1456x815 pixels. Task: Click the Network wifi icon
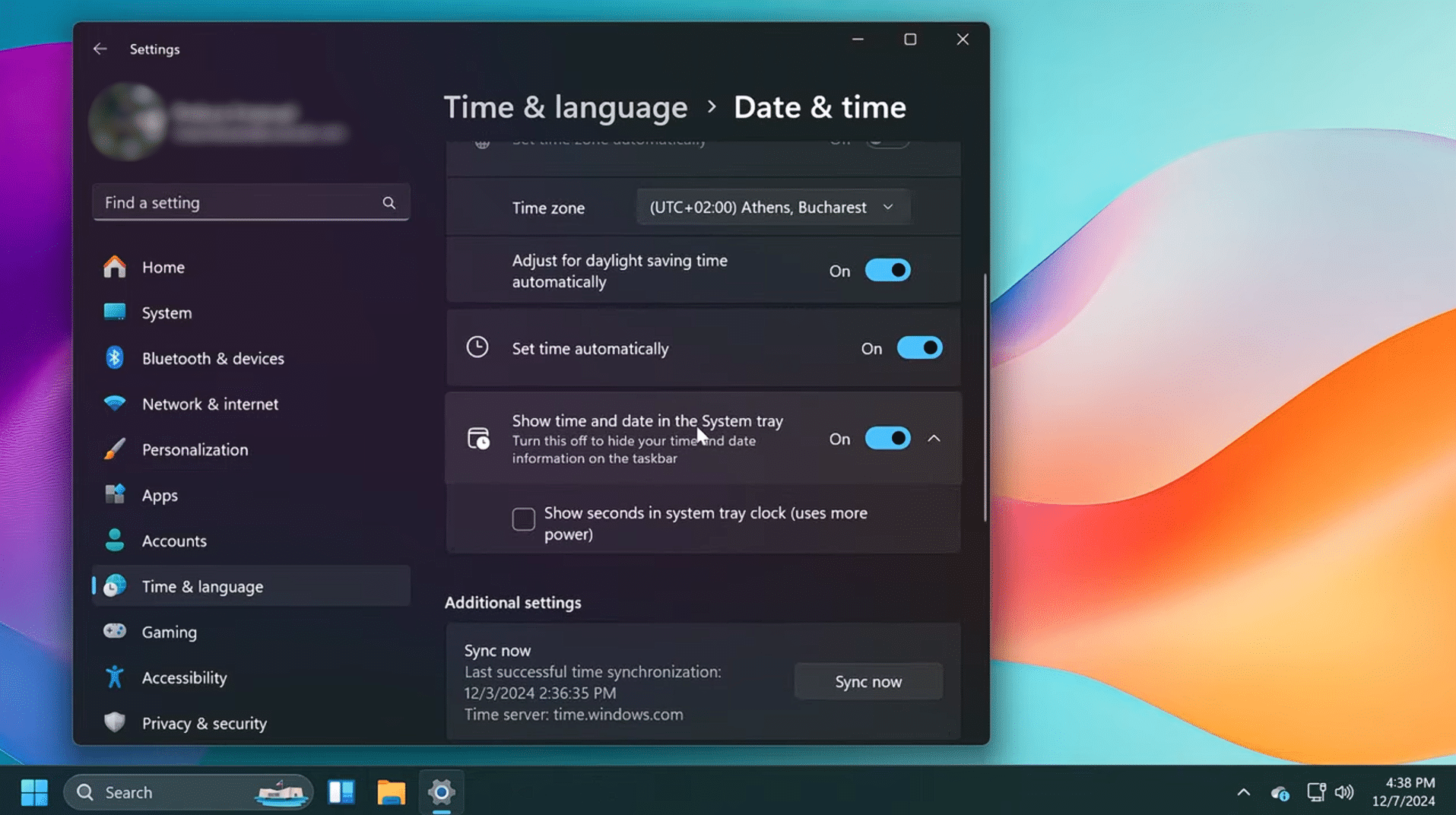[115, 403]
